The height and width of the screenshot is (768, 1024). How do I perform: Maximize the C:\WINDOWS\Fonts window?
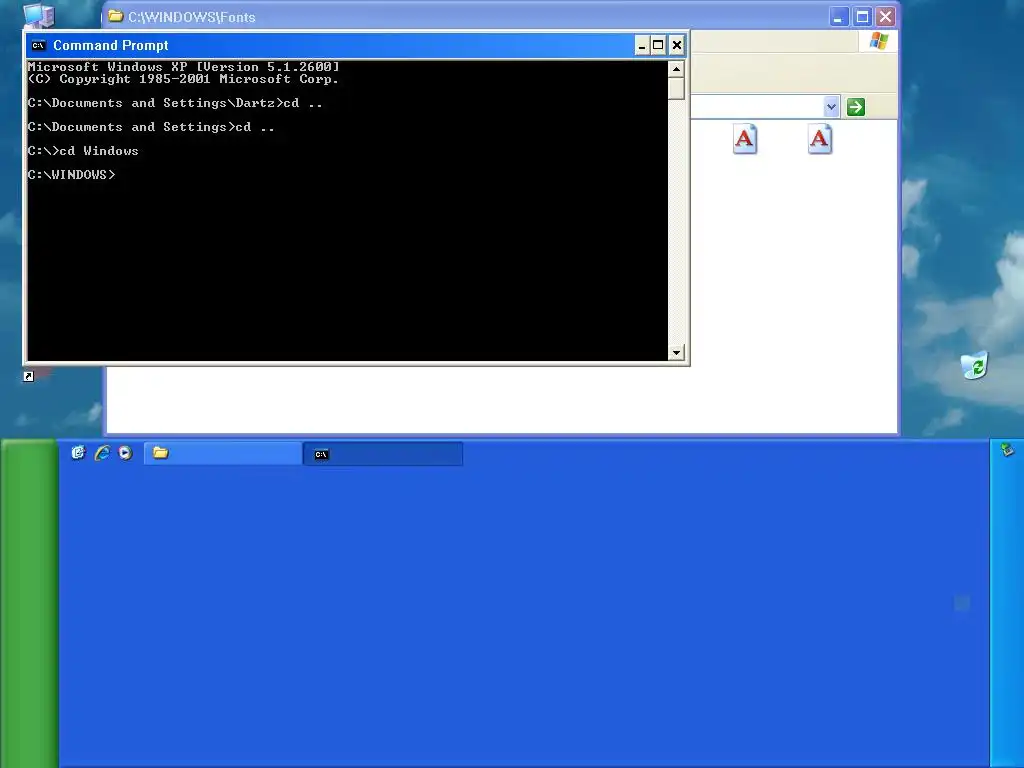coord(862,16)
